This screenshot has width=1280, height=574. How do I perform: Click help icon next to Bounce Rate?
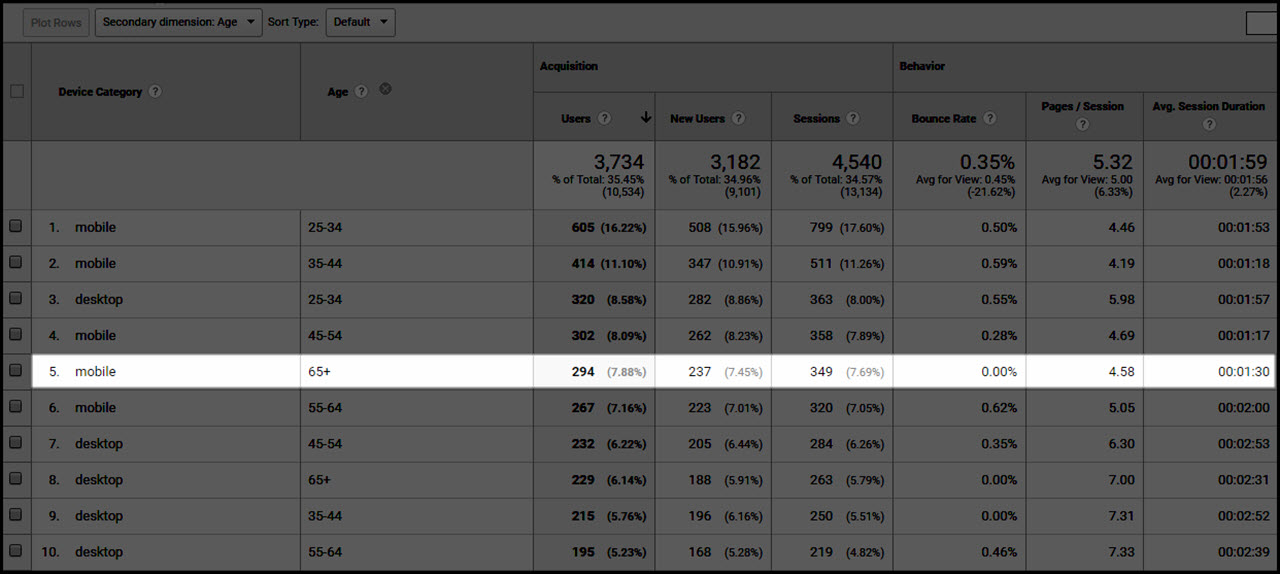(989, 118)
